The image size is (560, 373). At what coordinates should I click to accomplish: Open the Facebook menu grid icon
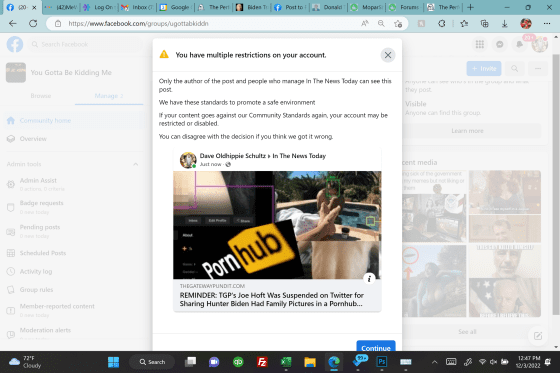pyautogui.click(x=480, y=44)
